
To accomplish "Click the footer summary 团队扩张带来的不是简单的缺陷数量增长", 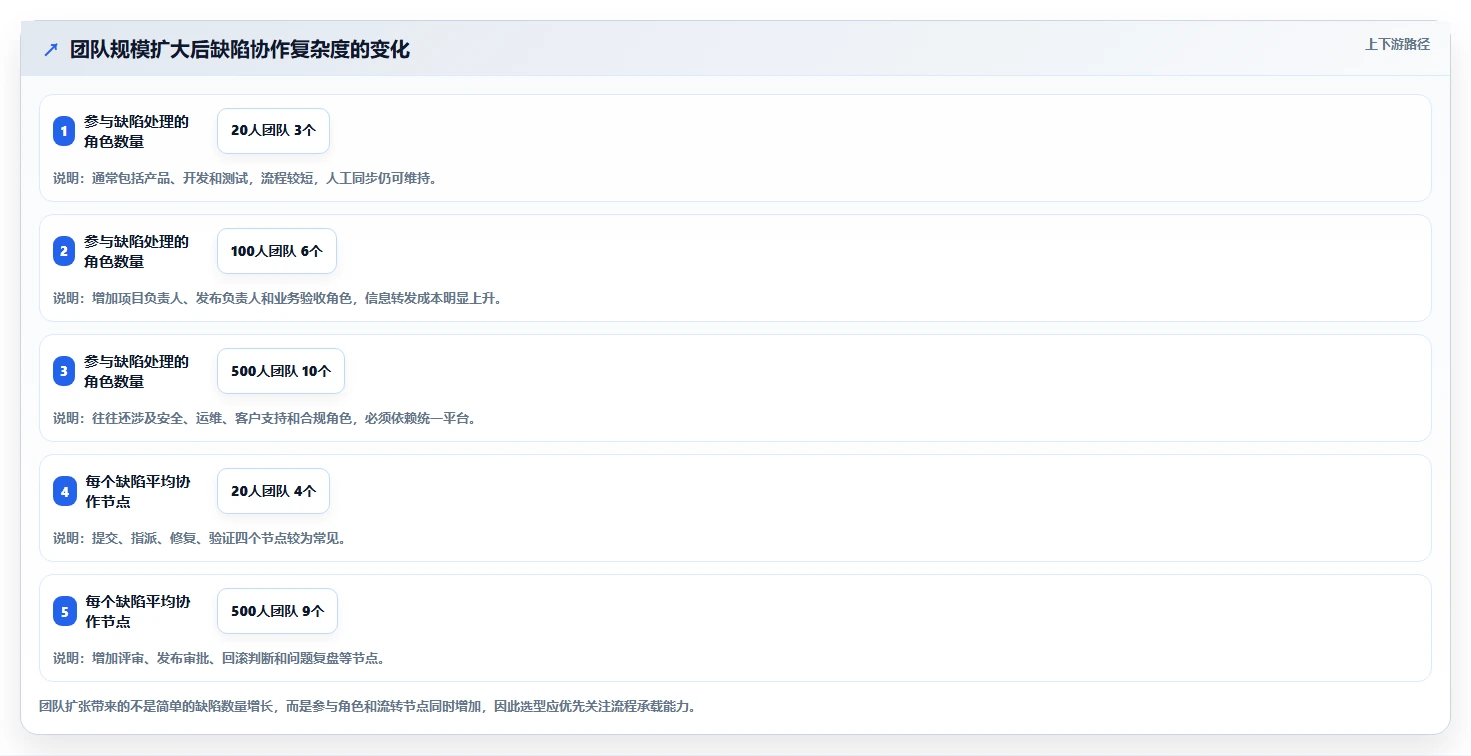I will 367,706.
